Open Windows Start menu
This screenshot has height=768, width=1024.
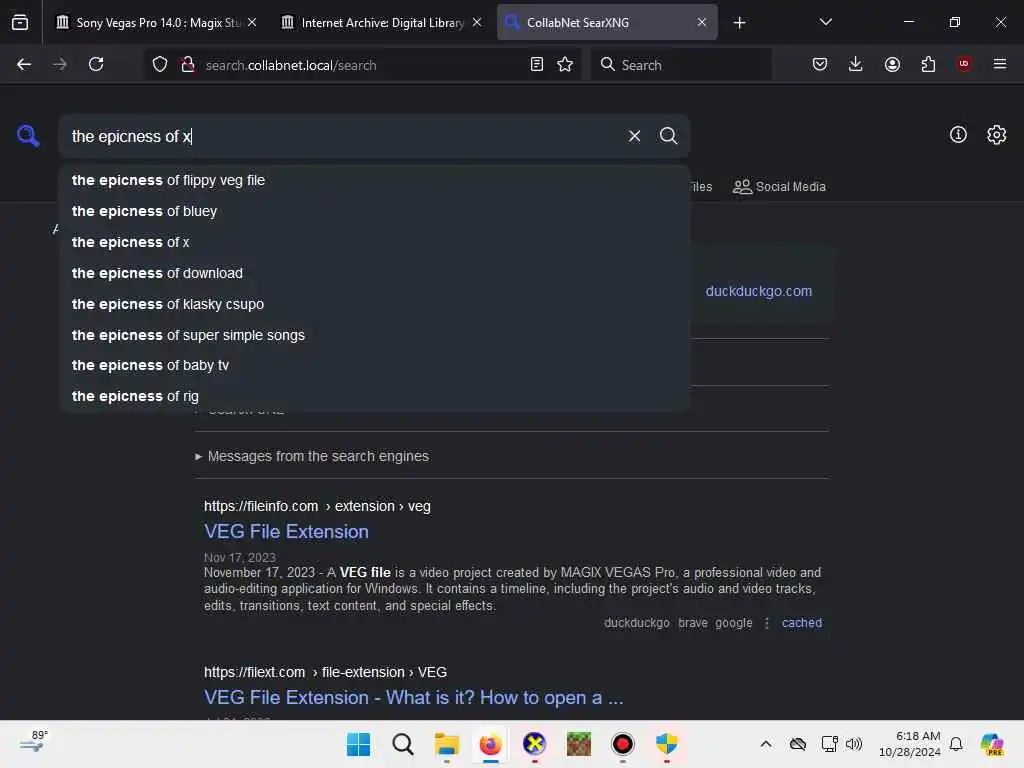(x=358, y=744)
